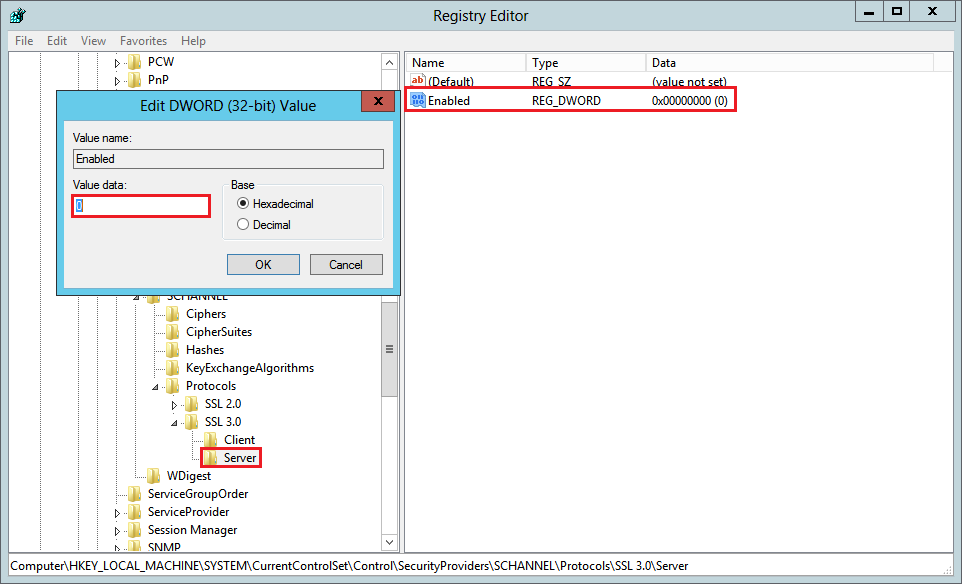
Task: Open the Edit menu
Action: tap(57, 41)
